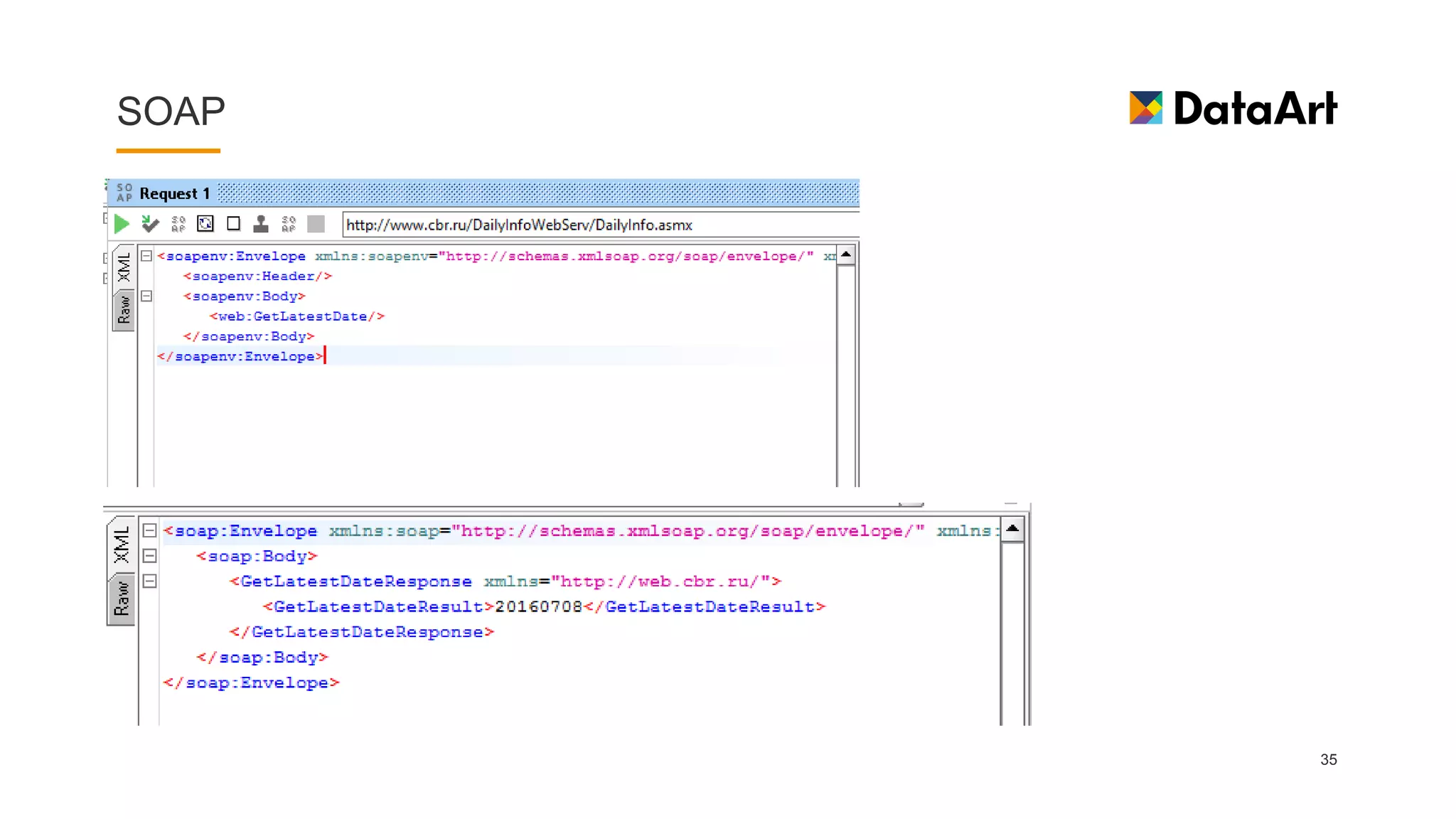Click the second SOAP icon before gray square
This screenshot has height=819, width=1456.
tap(289, 225)
